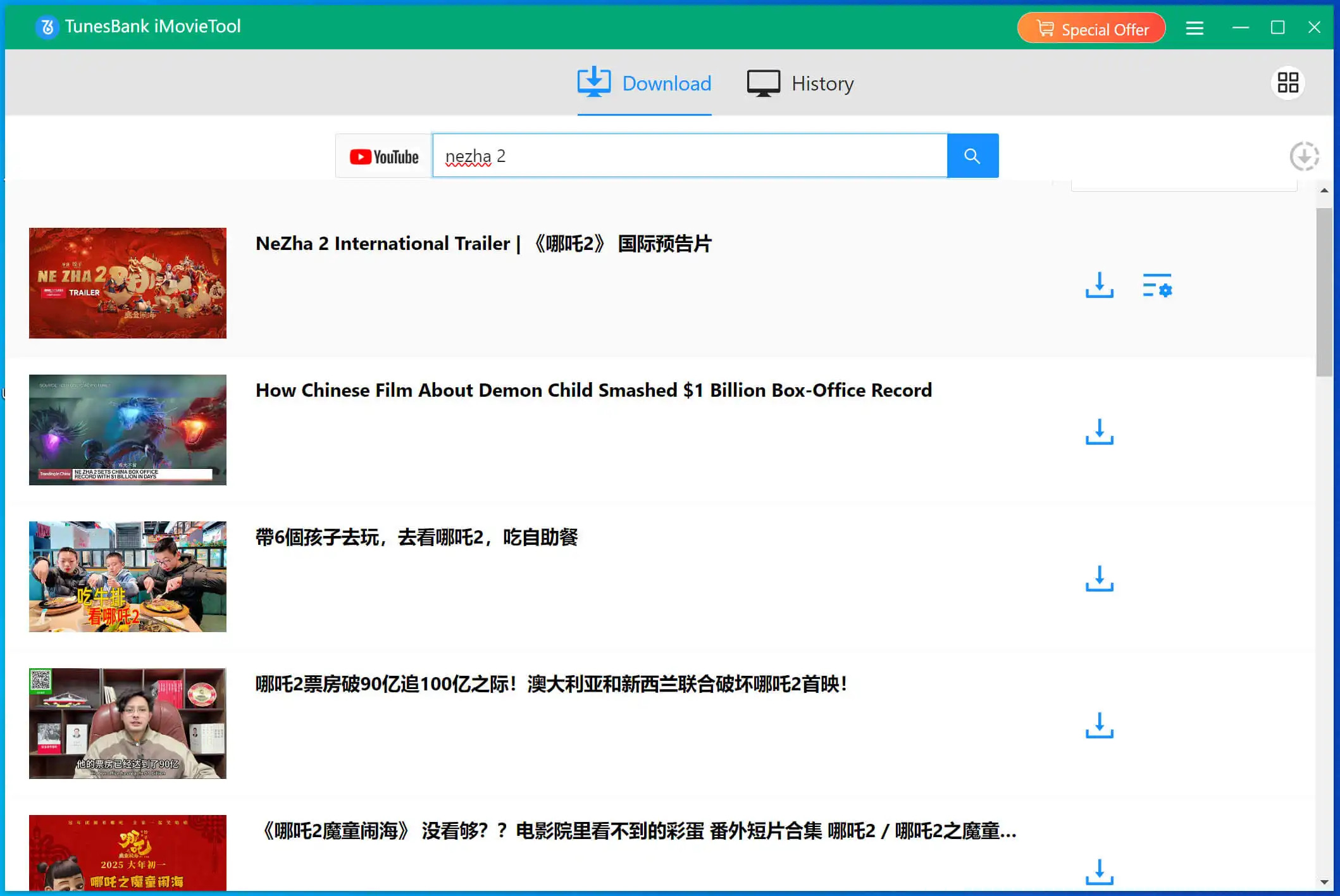Viewport: 1340px width, 896px height.
Task: Click the Special Offer button
Action: (x=1091, y=27)
